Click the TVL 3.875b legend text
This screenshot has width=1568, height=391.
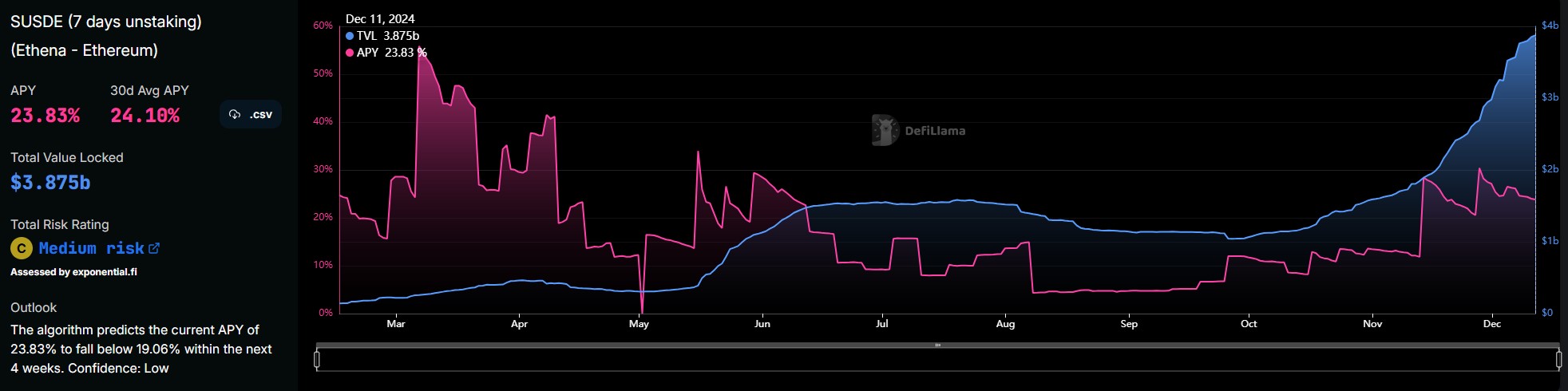(x=388, y=36)
